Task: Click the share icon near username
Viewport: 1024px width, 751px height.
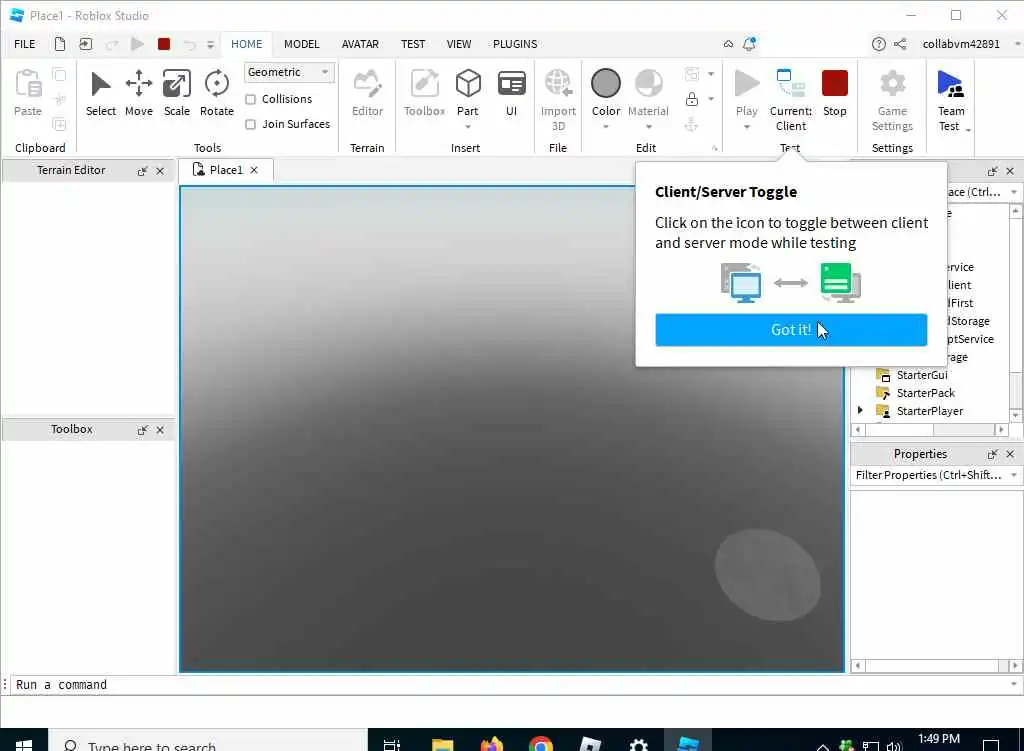Action: 900,44
